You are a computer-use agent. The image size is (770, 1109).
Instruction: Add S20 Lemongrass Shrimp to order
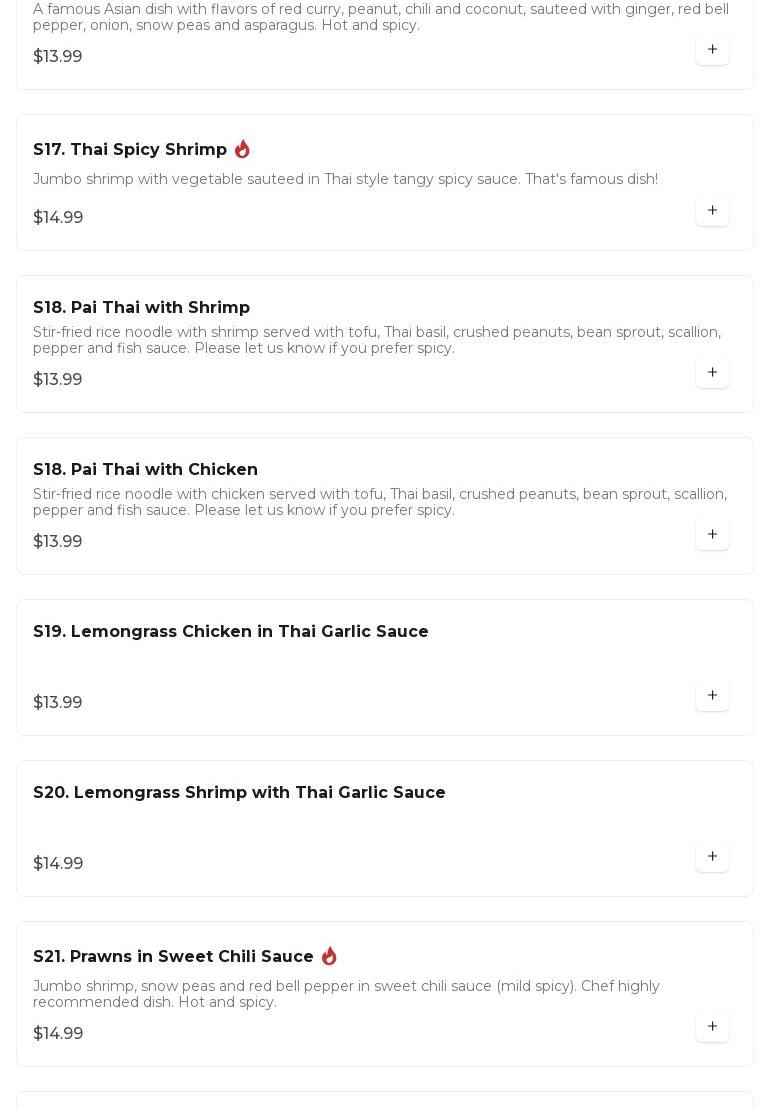coord(712,857)
